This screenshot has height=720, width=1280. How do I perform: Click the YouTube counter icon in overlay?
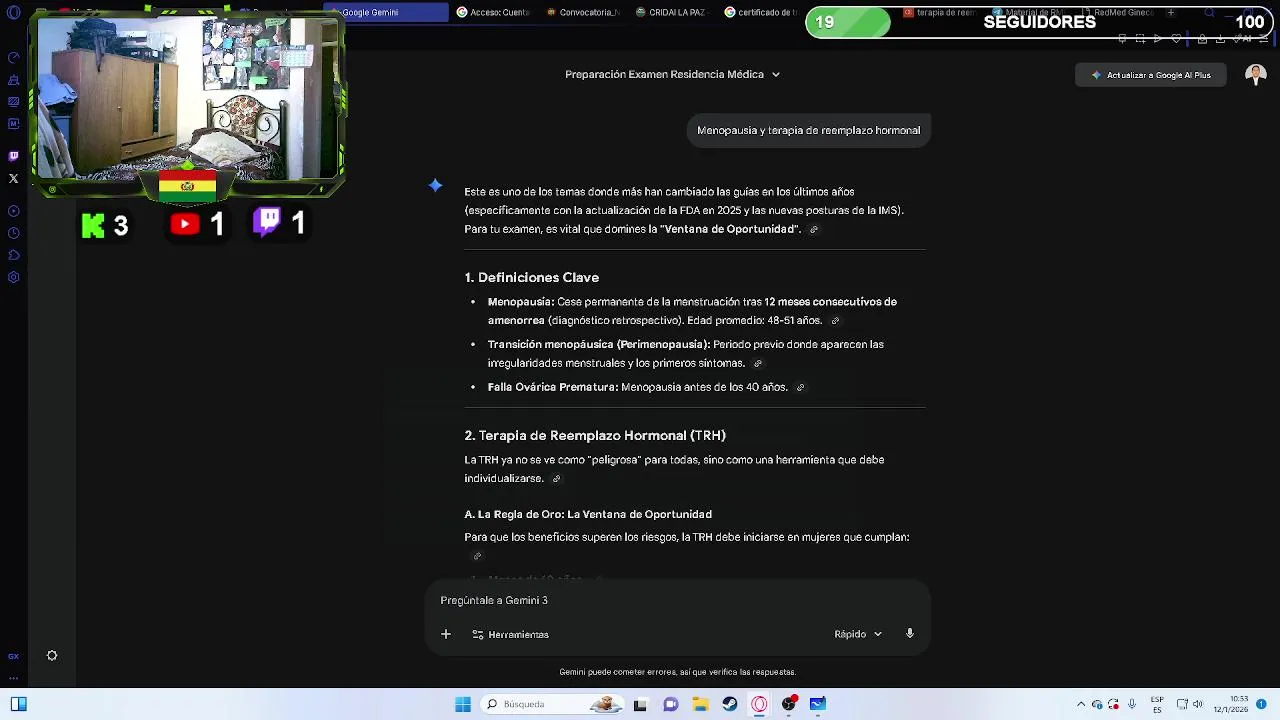pos(185,224)
